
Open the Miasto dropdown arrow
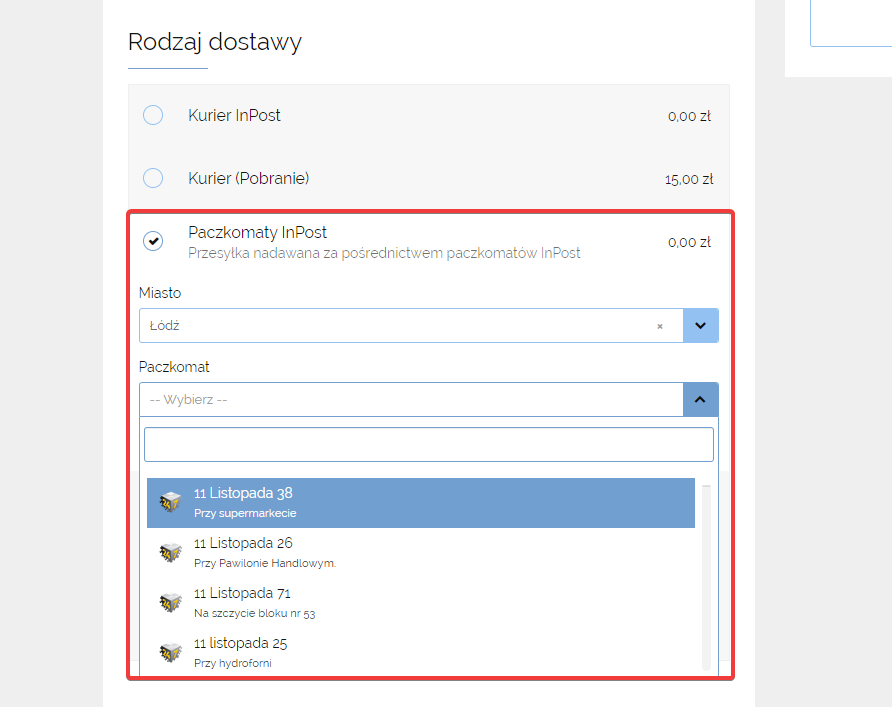point(700,326)
